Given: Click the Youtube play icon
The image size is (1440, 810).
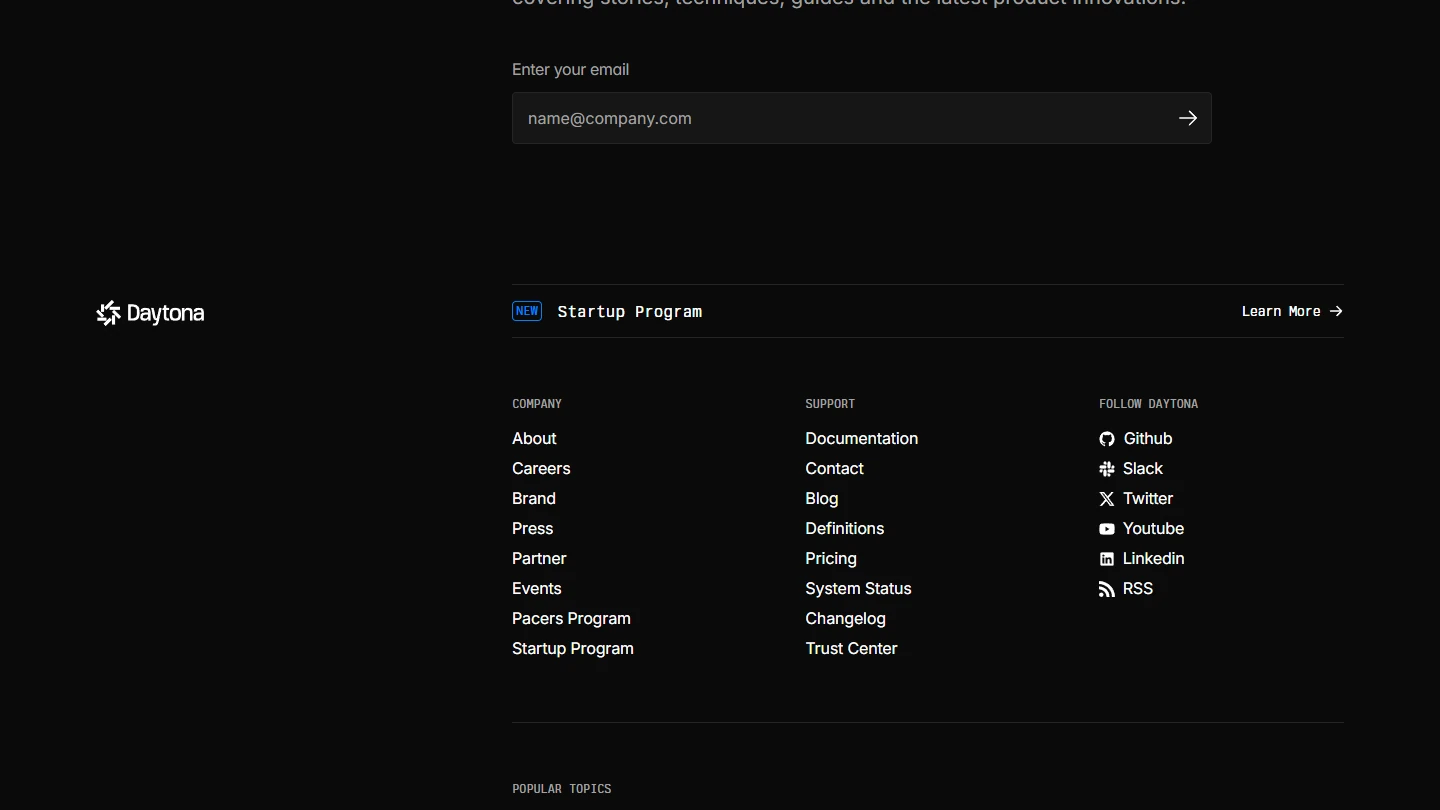Looking at the screenshot, I should tap(1107, 529).
